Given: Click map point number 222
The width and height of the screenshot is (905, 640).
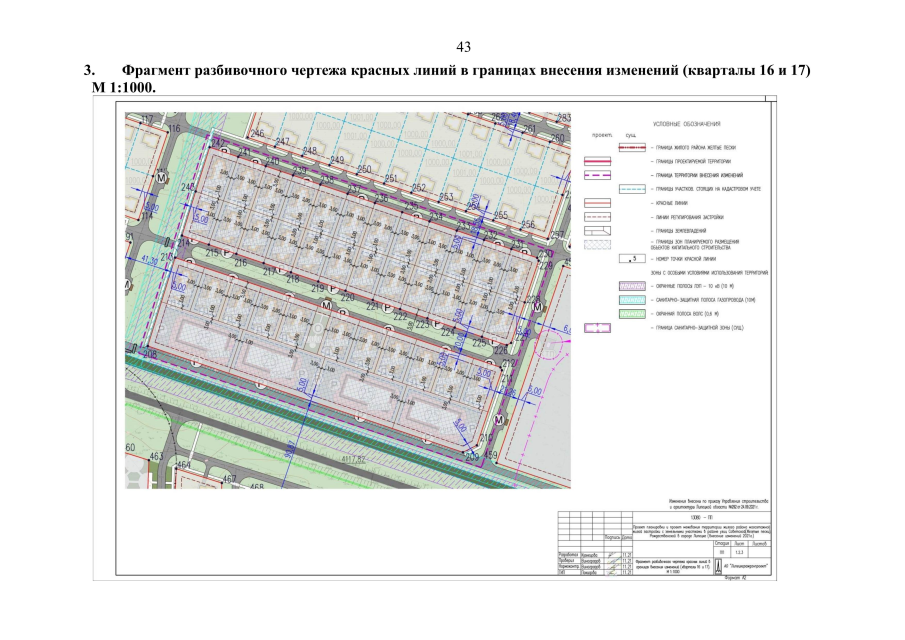Looking at the screenshot, I should tap(401, 316).
